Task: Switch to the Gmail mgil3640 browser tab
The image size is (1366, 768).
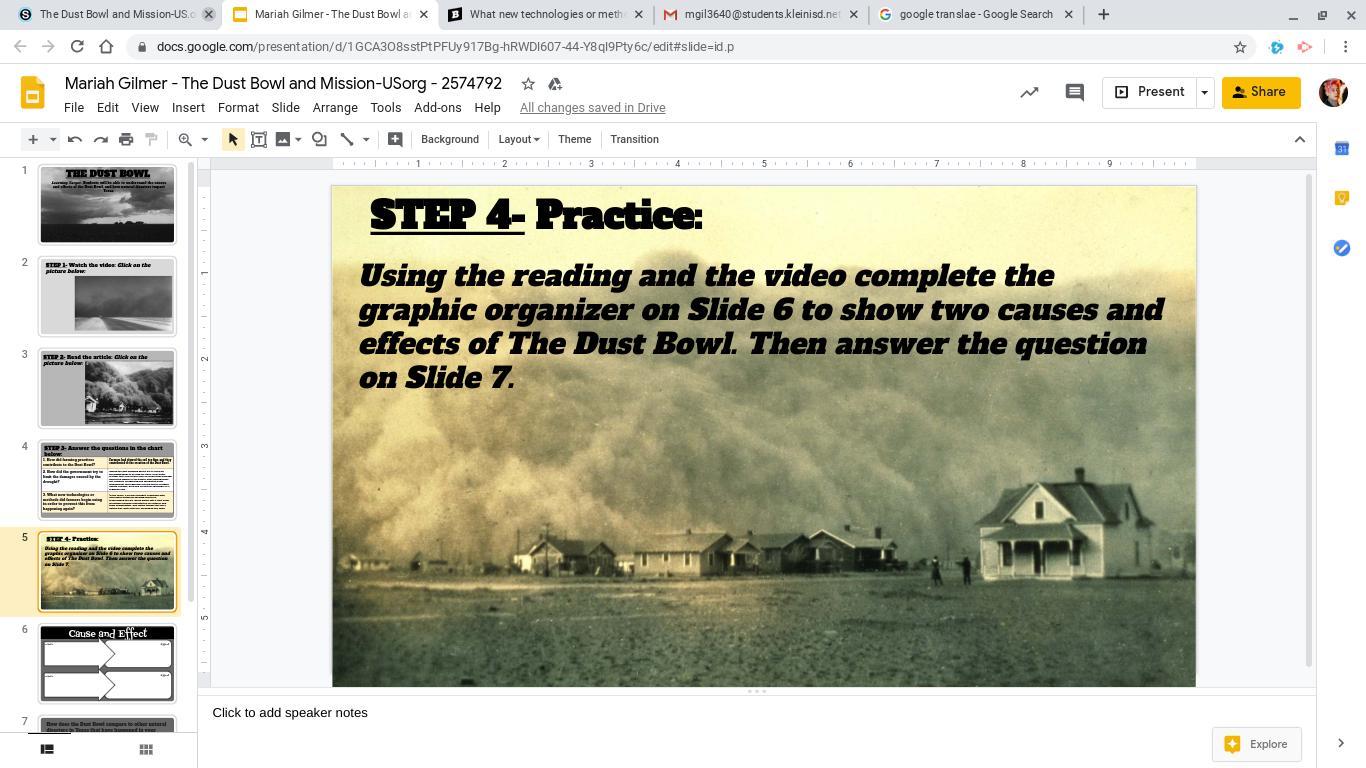Action: pyautogui.click(x=760, y=14)
